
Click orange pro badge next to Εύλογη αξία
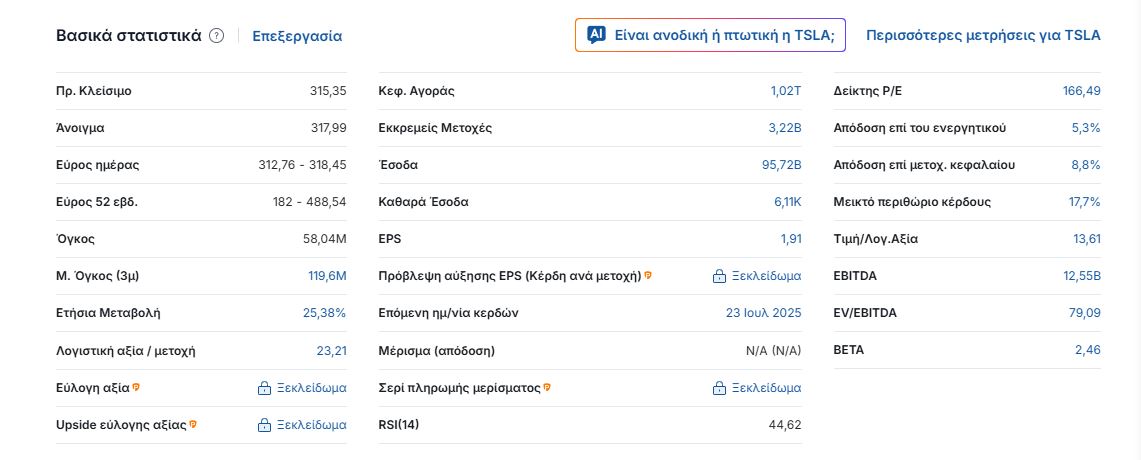(135, 387)
